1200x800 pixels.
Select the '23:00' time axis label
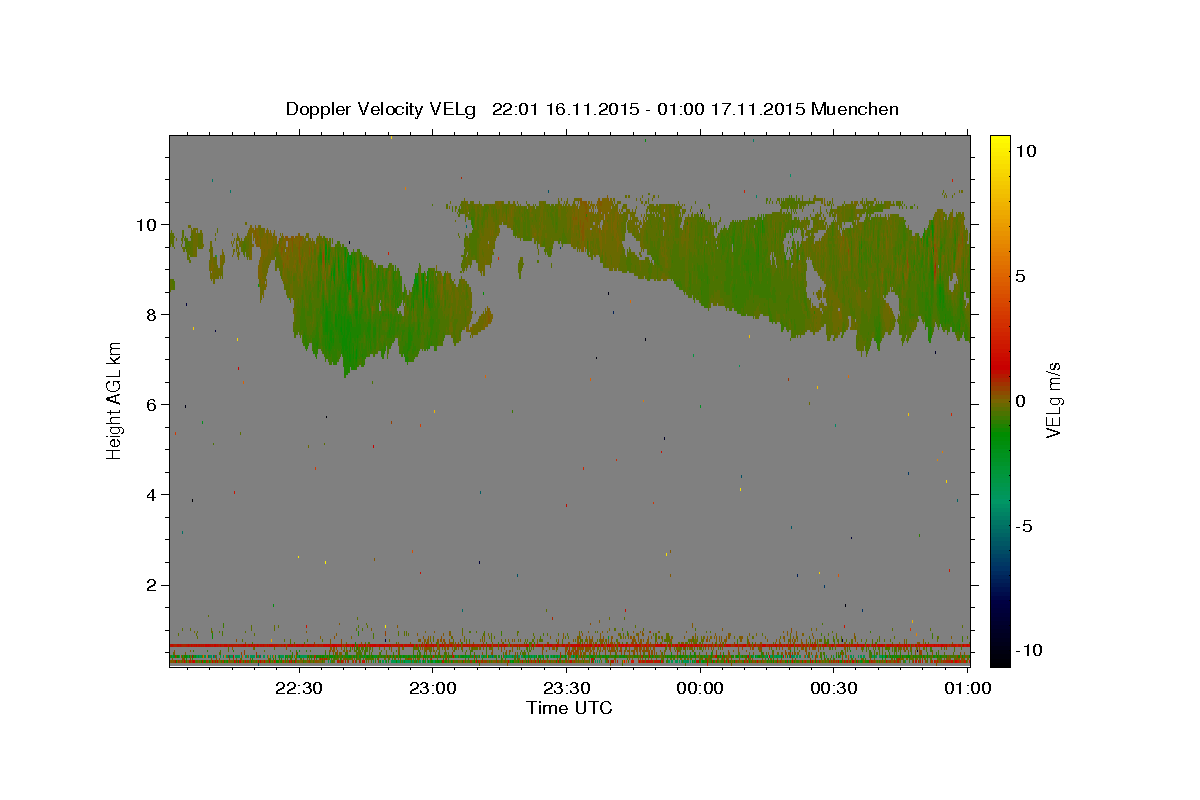click(x=432, y=688)
